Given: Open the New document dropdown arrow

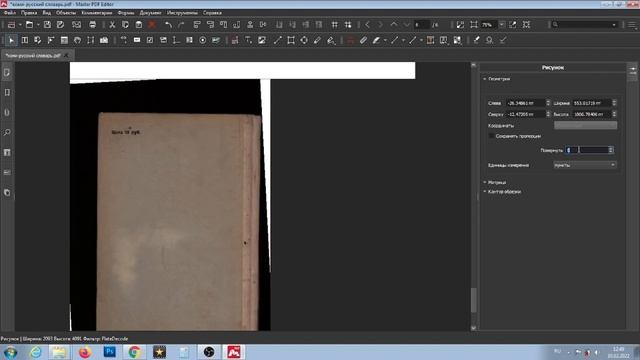Looking at the screenshot, I should (x=20, y=25).
